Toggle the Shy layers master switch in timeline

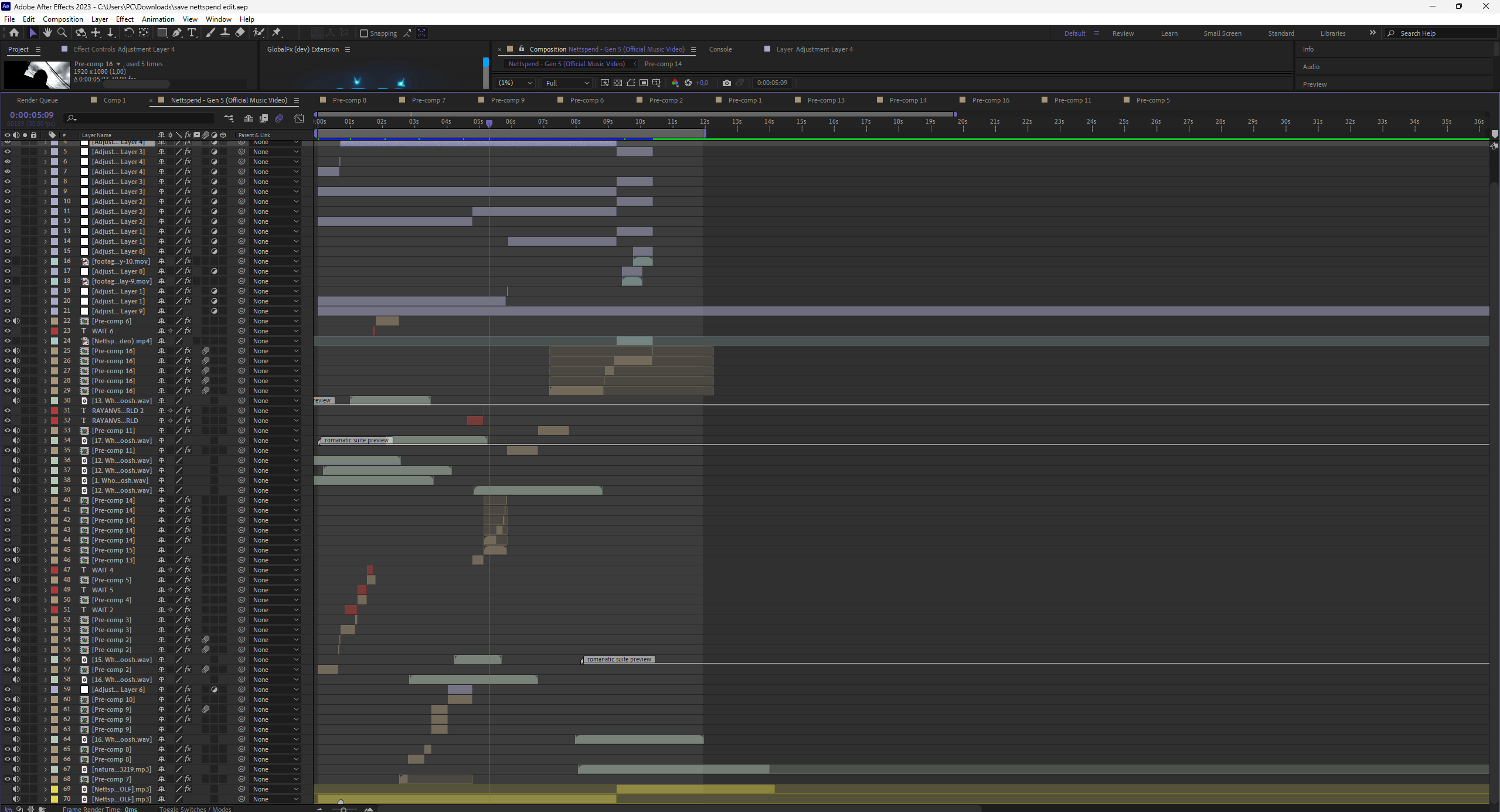249,118
